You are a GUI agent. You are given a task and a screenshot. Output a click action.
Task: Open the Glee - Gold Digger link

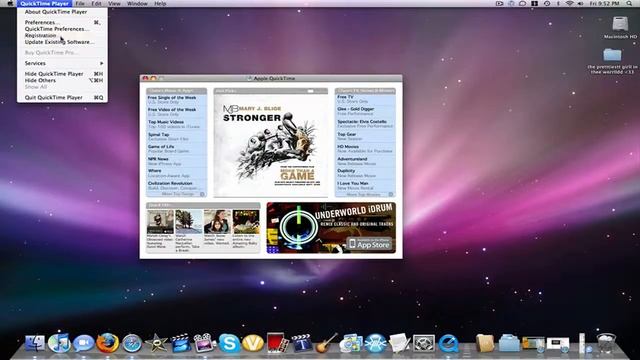356,109
